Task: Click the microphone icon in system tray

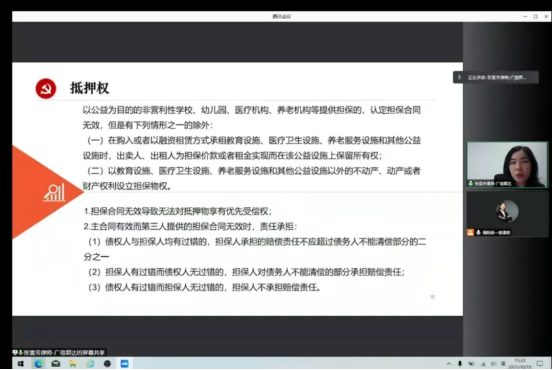Action: pyautogui.click(x=460, y=364)
